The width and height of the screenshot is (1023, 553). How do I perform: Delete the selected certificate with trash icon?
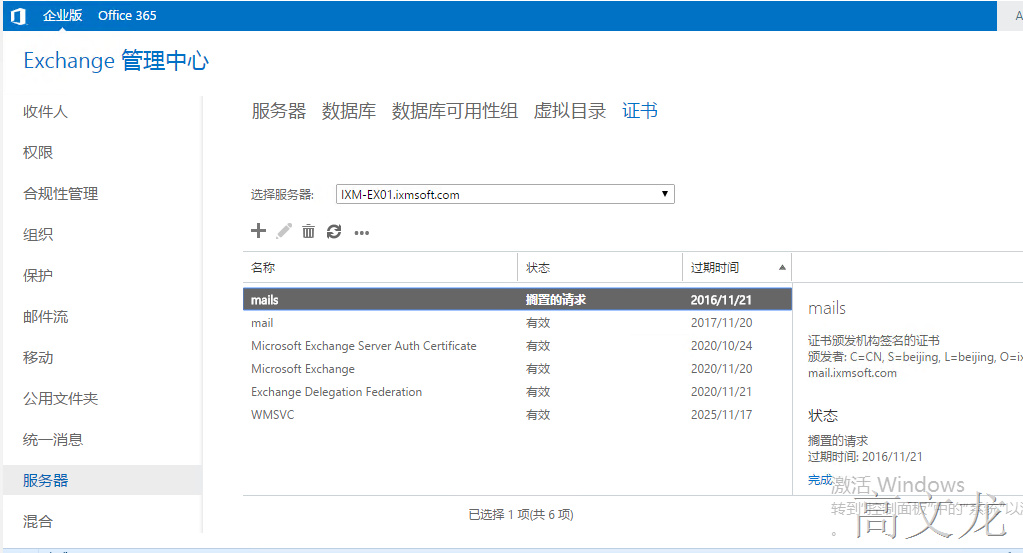309,231
